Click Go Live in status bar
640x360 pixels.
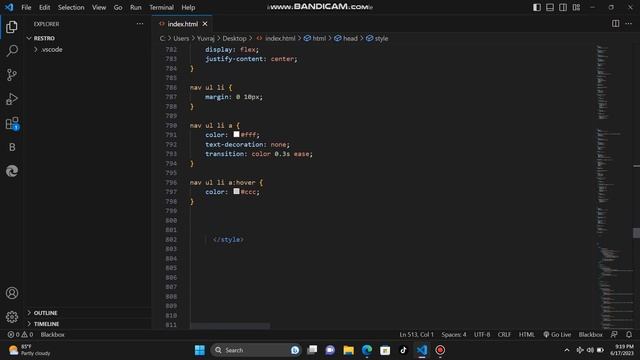pyautogui.click(x=557, y=335)
